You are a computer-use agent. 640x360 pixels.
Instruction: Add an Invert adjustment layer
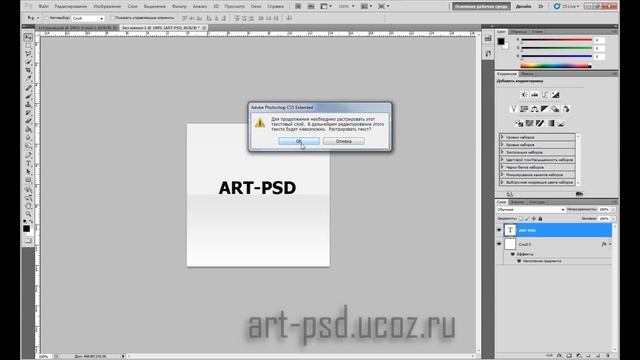click(519, 123)
